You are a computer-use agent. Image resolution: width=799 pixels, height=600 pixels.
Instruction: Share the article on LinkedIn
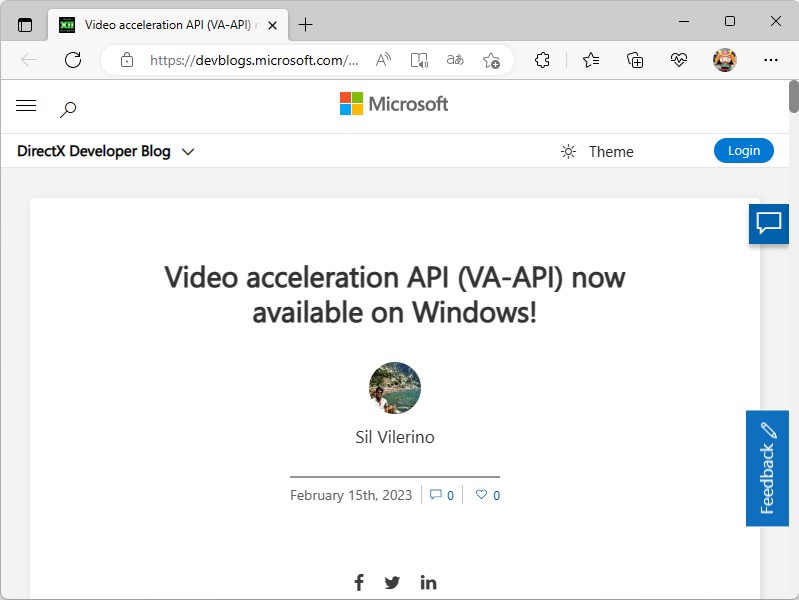[428, 582]
